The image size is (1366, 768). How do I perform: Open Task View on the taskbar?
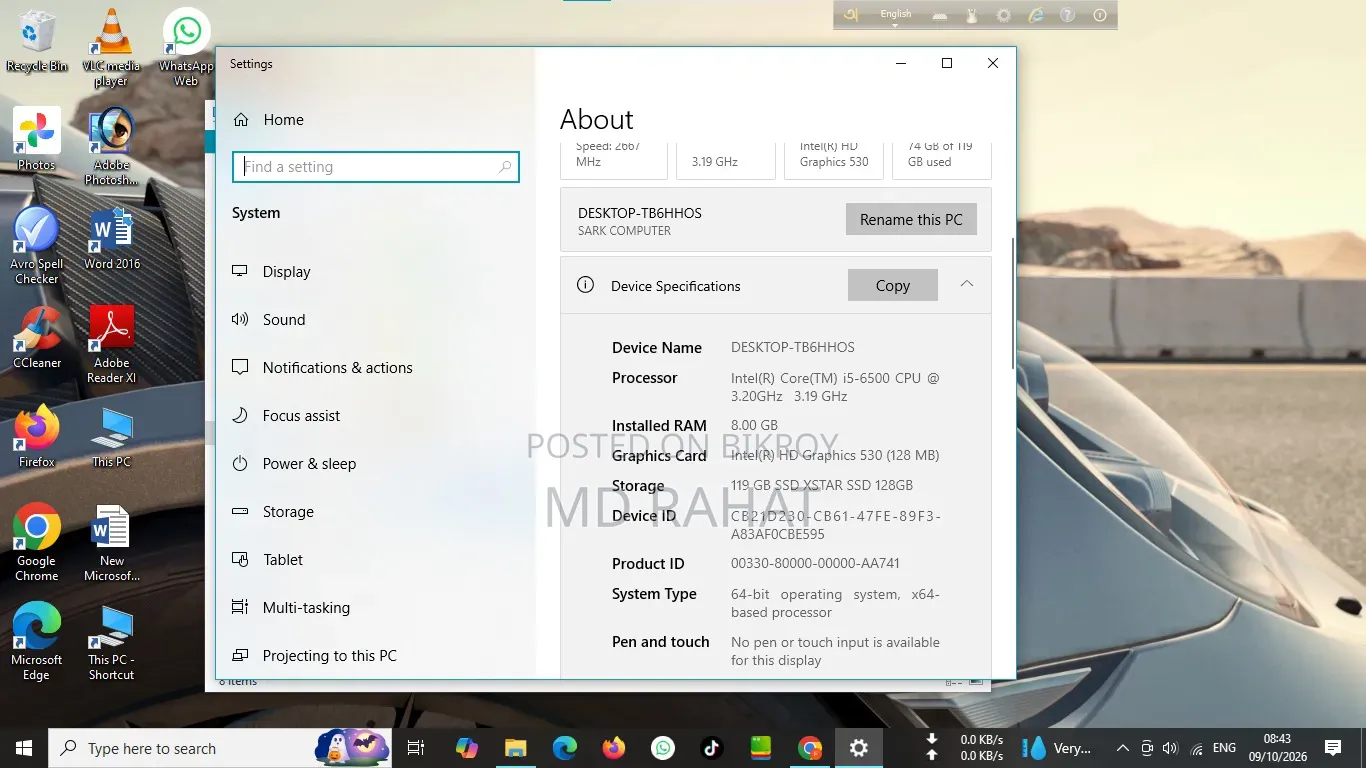(416, 748)
